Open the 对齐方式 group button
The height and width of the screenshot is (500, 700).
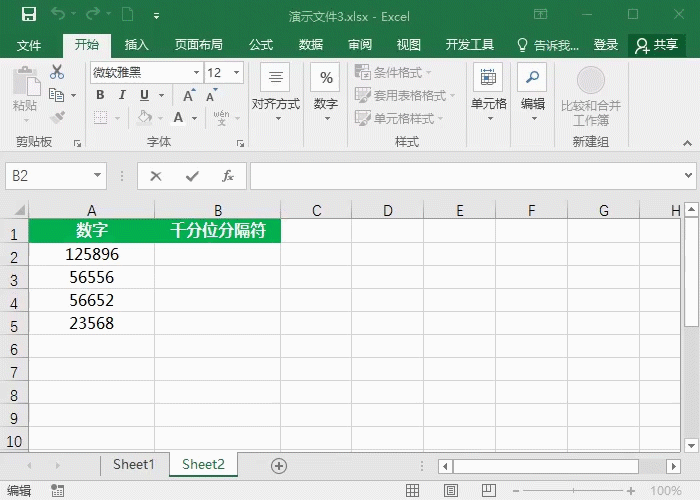click(276, 93)
